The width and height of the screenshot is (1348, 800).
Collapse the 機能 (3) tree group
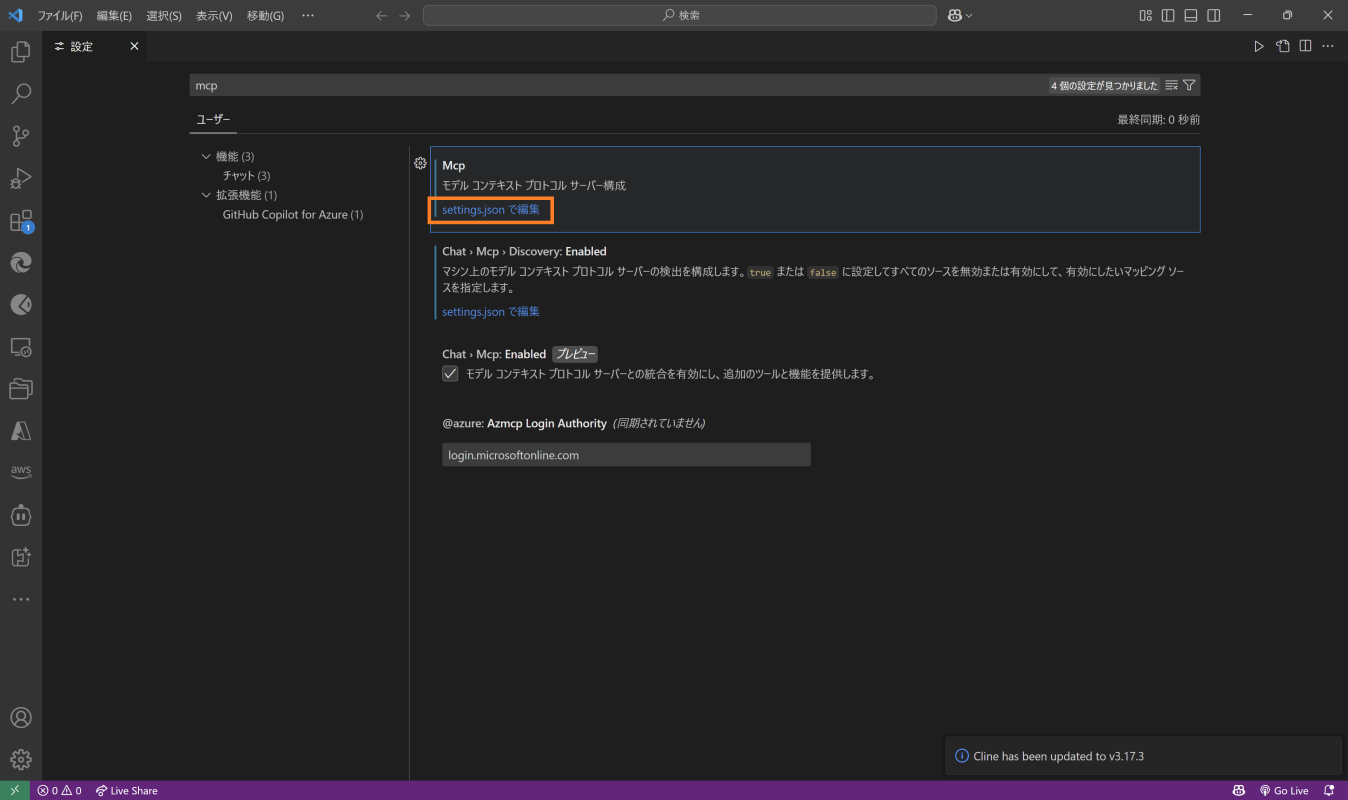[206, 157]
